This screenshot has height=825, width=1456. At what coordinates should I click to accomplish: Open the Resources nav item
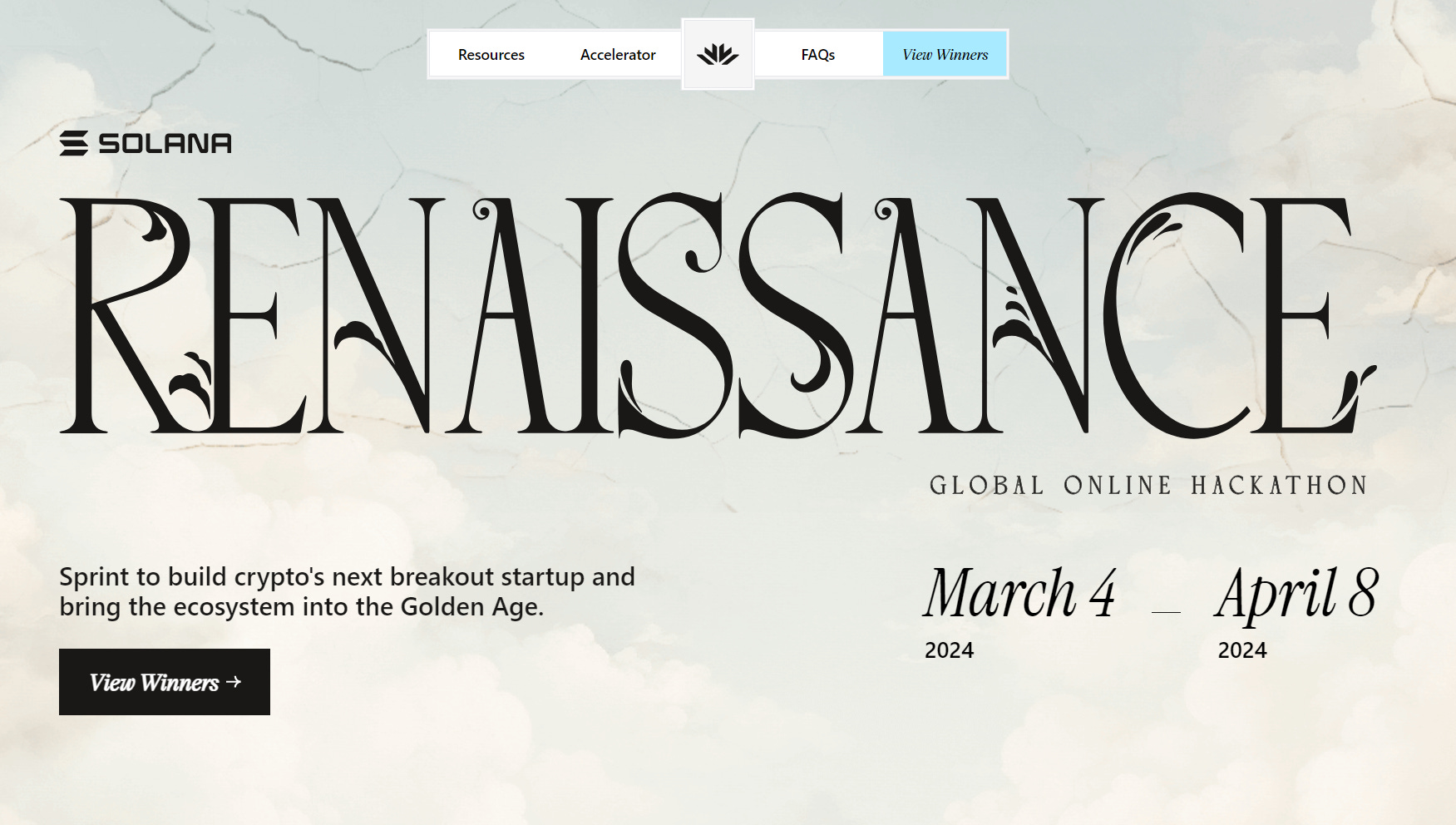pos(491,55)
